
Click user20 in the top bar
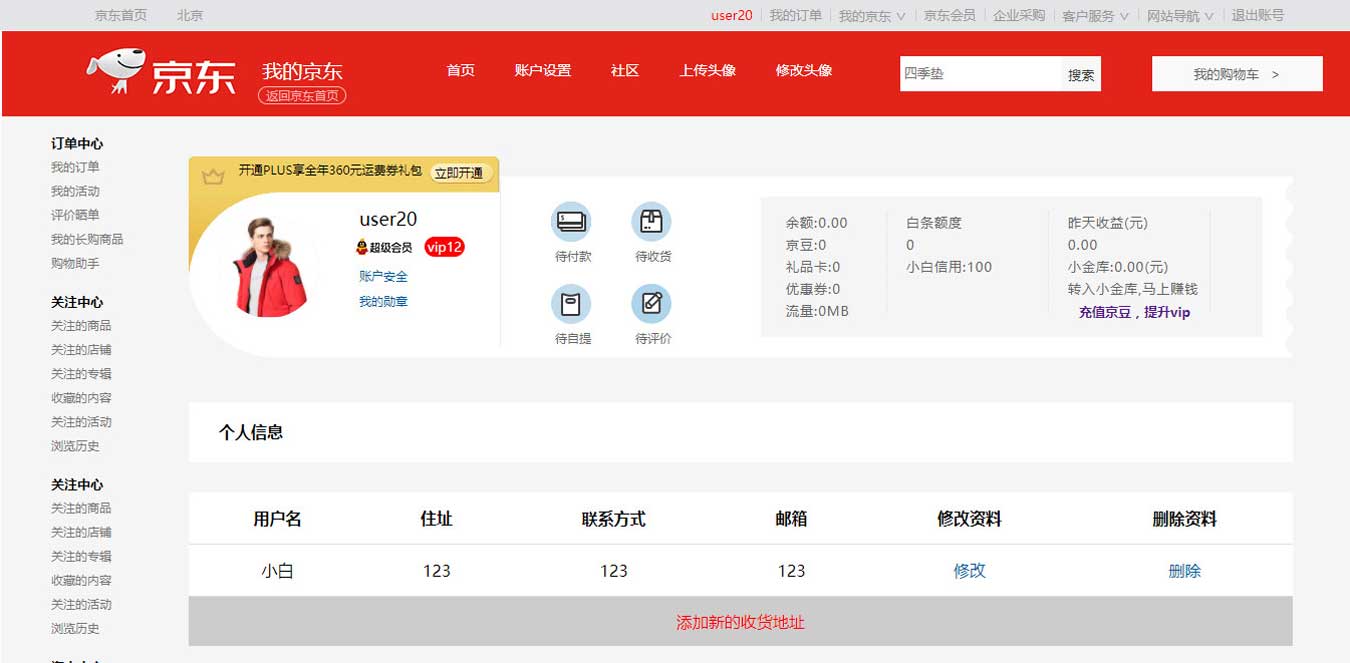(x=732, y=16)
